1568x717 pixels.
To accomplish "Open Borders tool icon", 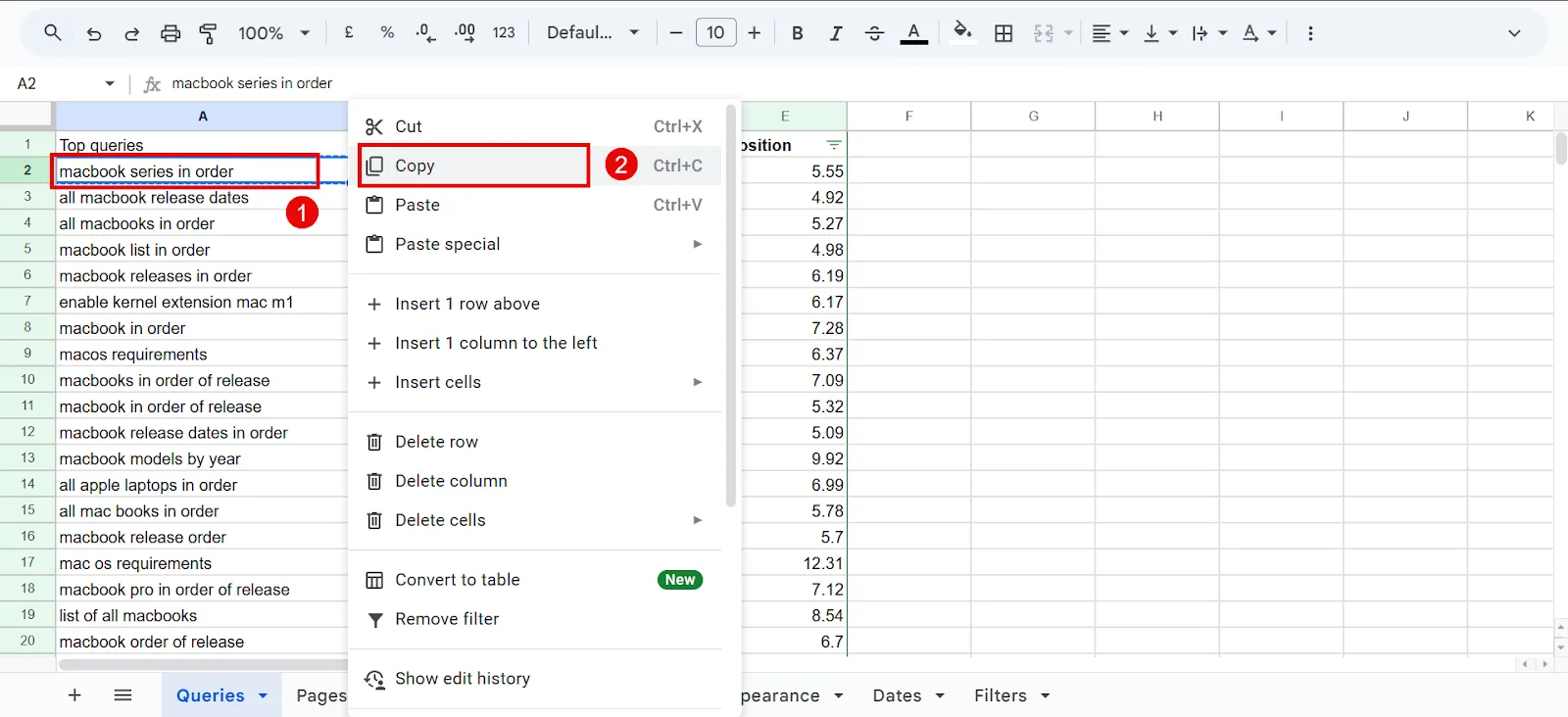I will (x=1004, y=33).
